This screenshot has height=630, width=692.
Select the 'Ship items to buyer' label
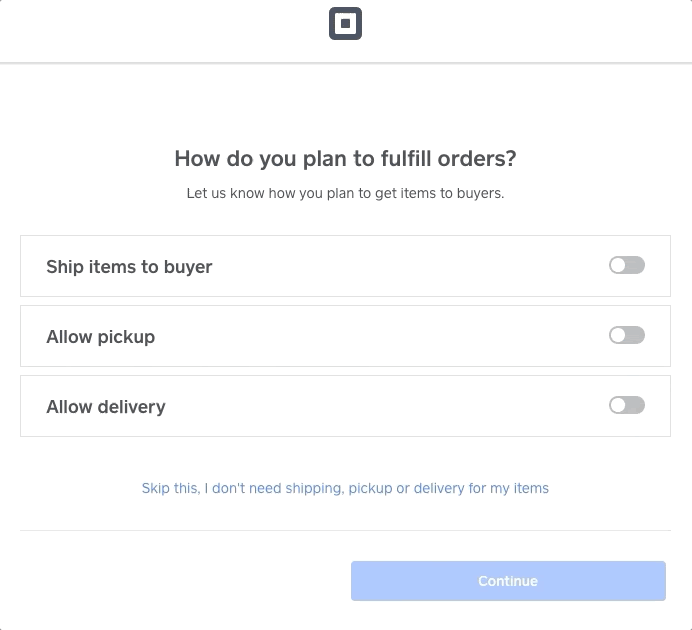(129, 266)
